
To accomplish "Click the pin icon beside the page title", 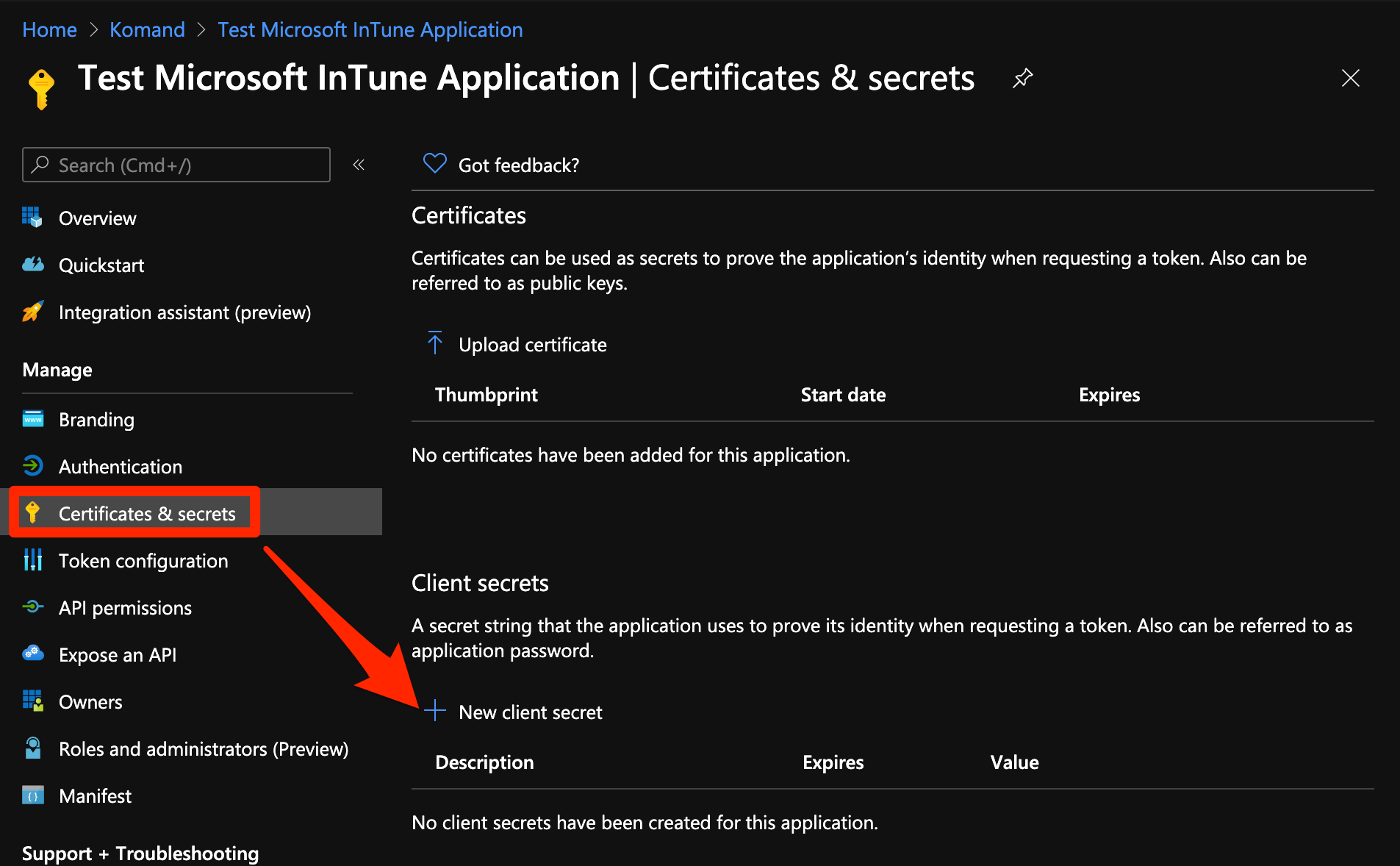I will click(x=1022, y=78).
